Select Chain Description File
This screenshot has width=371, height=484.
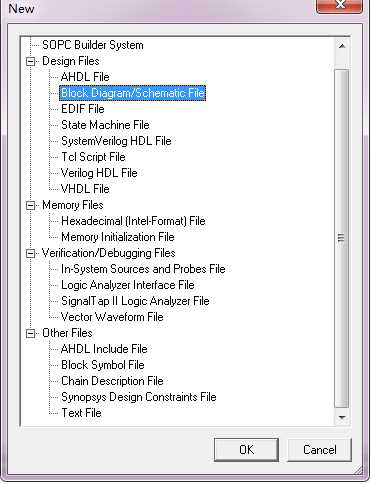tap(112, 381)
